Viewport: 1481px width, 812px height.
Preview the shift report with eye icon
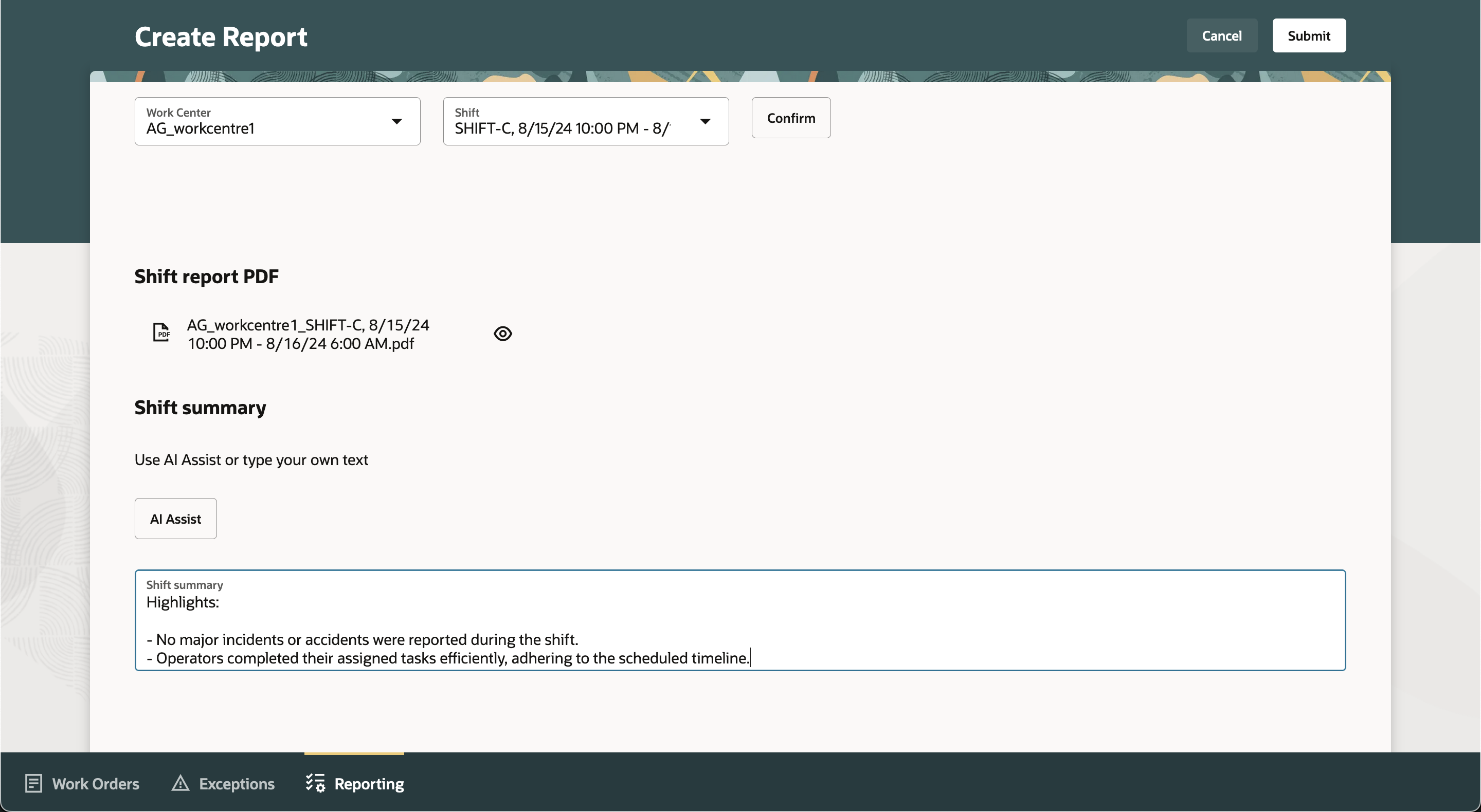point(502,334)
